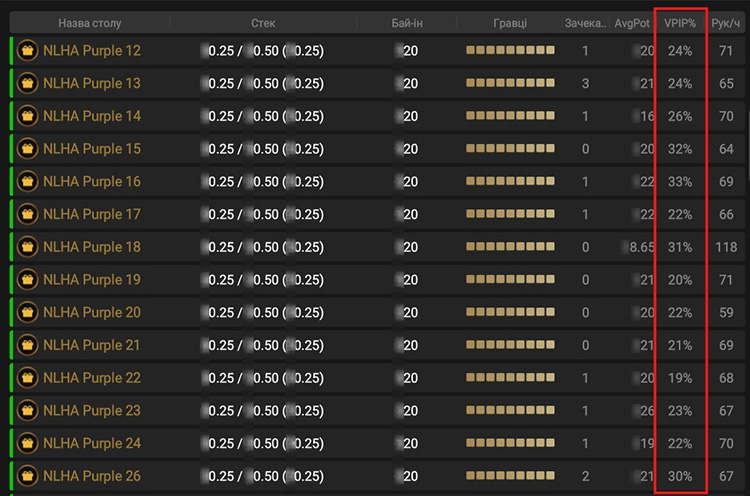
Task: Sort by Назва столу column header
Action: (90, 22)
